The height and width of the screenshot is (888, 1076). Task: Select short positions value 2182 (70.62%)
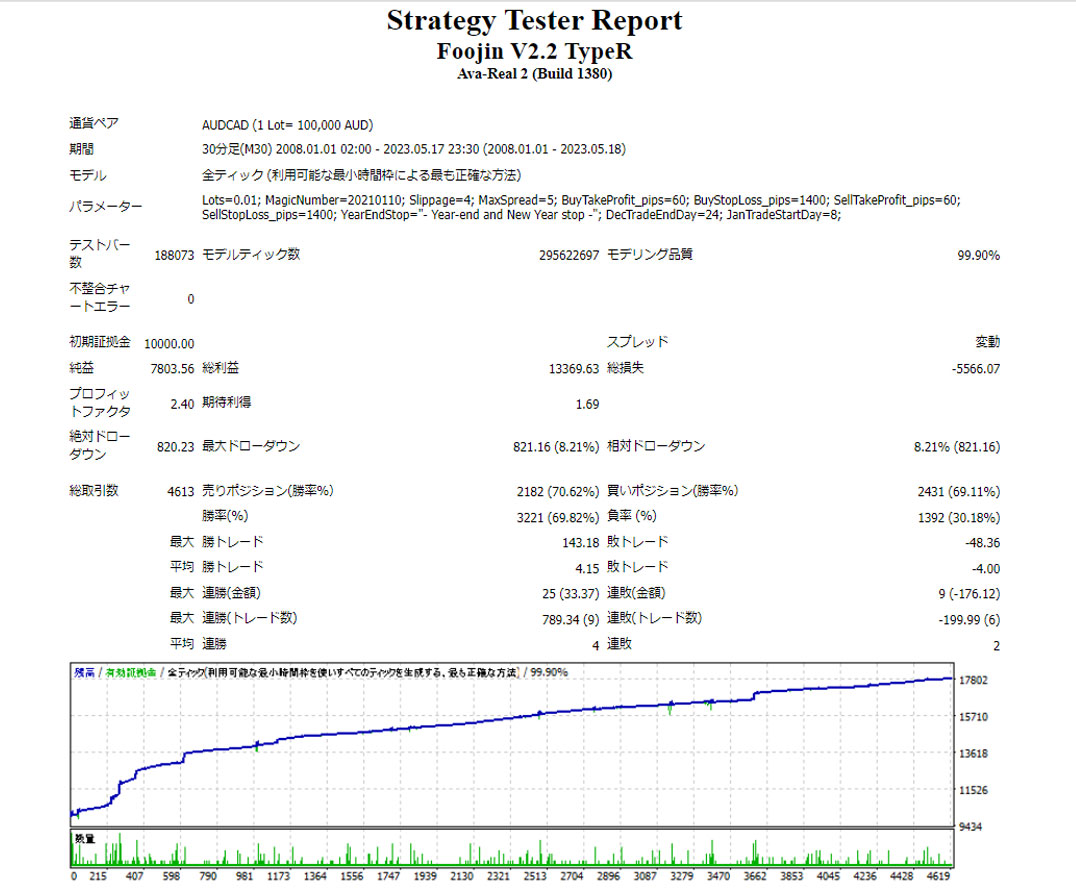click(x=558, y=491)
